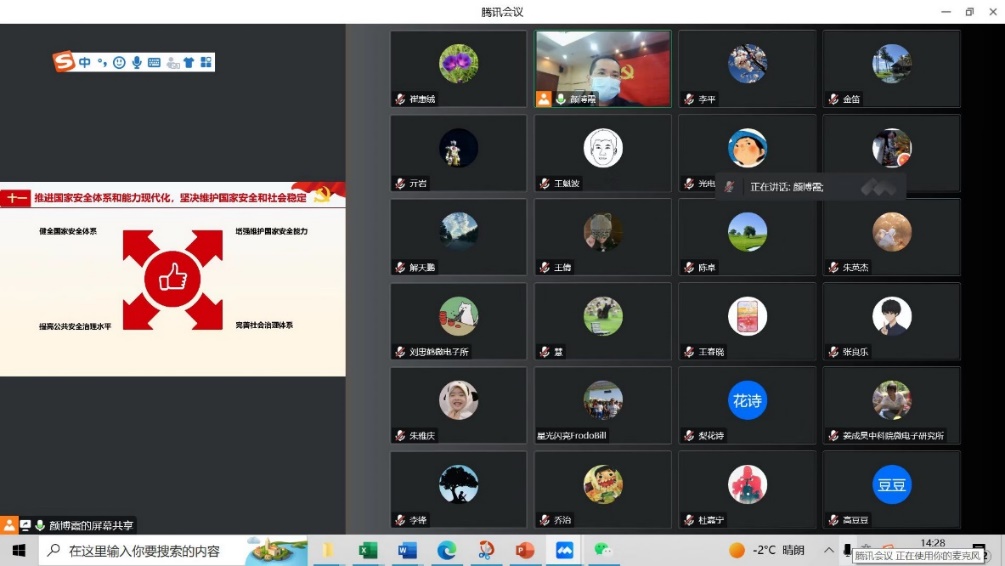Click the taskbar search input box
Image resolution: width=1005 pixels, height=566 pixels.
coord(150,550)
